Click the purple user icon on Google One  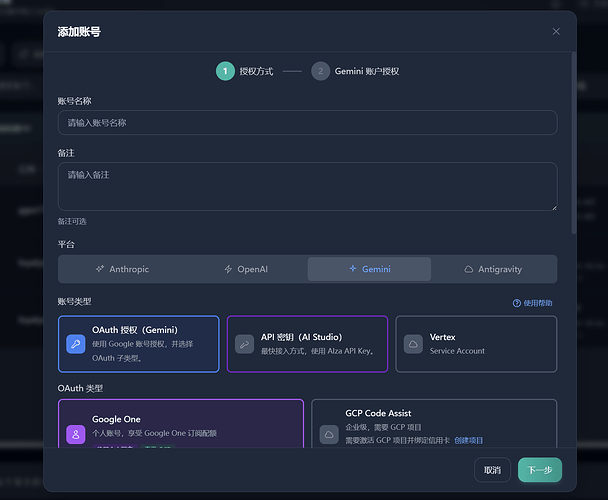pos(76,434)
